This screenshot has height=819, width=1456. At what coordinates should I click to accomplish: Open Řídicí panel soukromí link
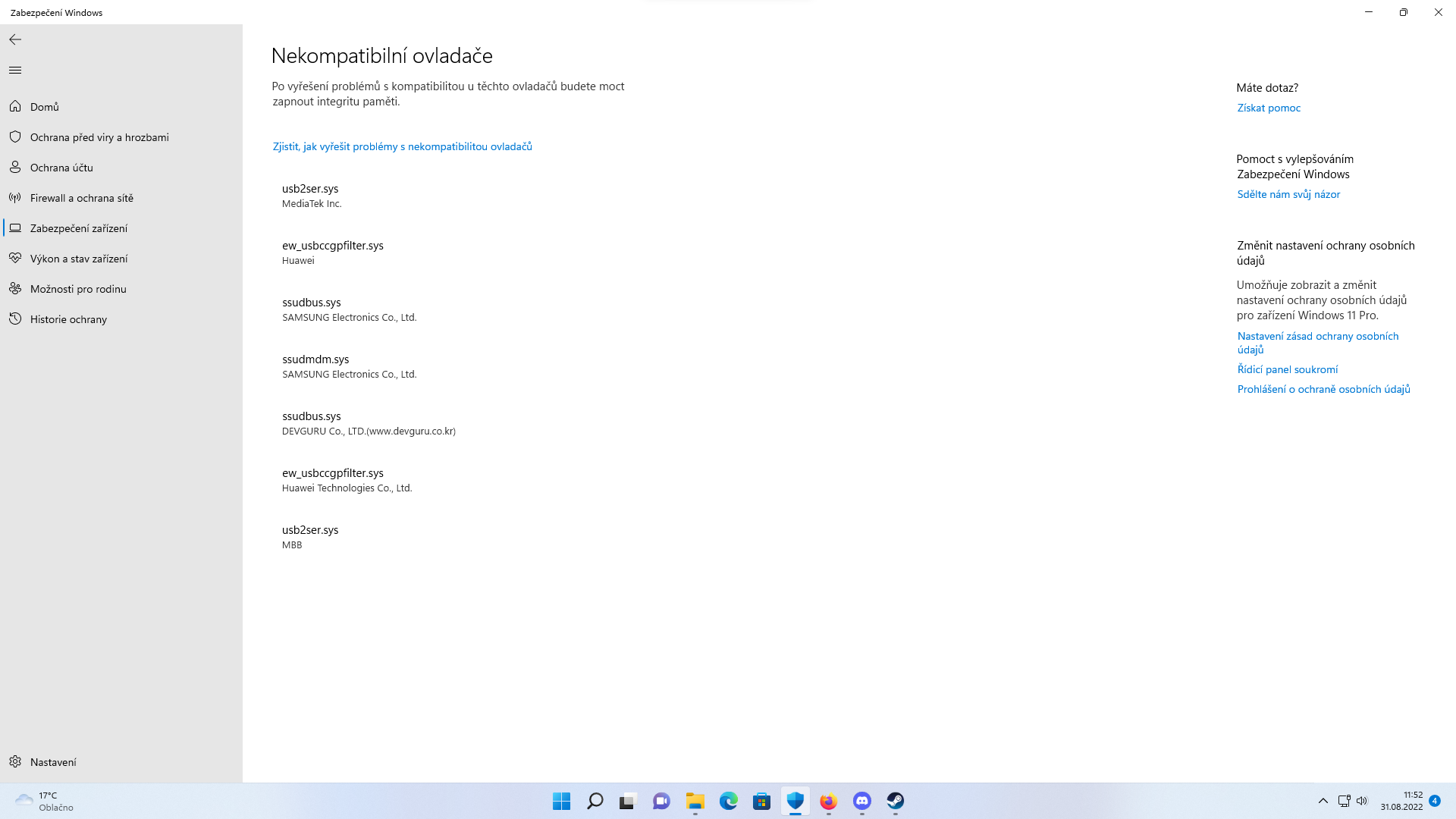[1287, 369]
